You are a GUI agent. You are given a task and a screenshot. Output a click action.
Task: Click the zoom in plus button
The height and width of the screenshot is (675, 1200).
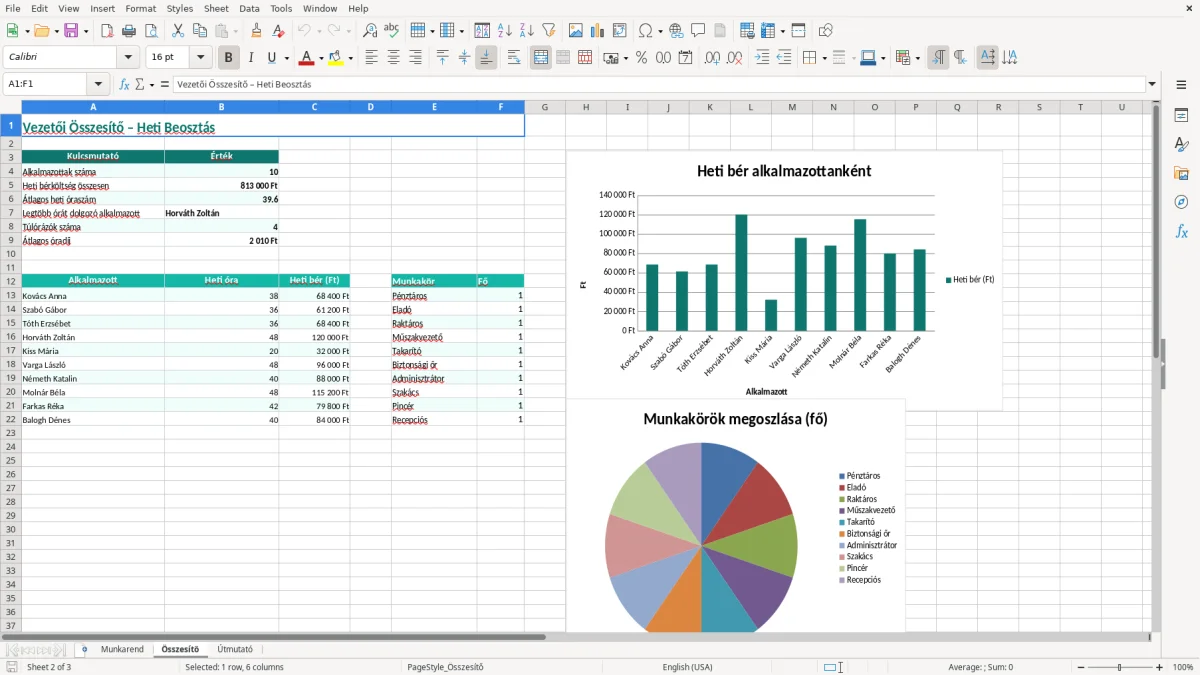click(x=1159, y=667)
